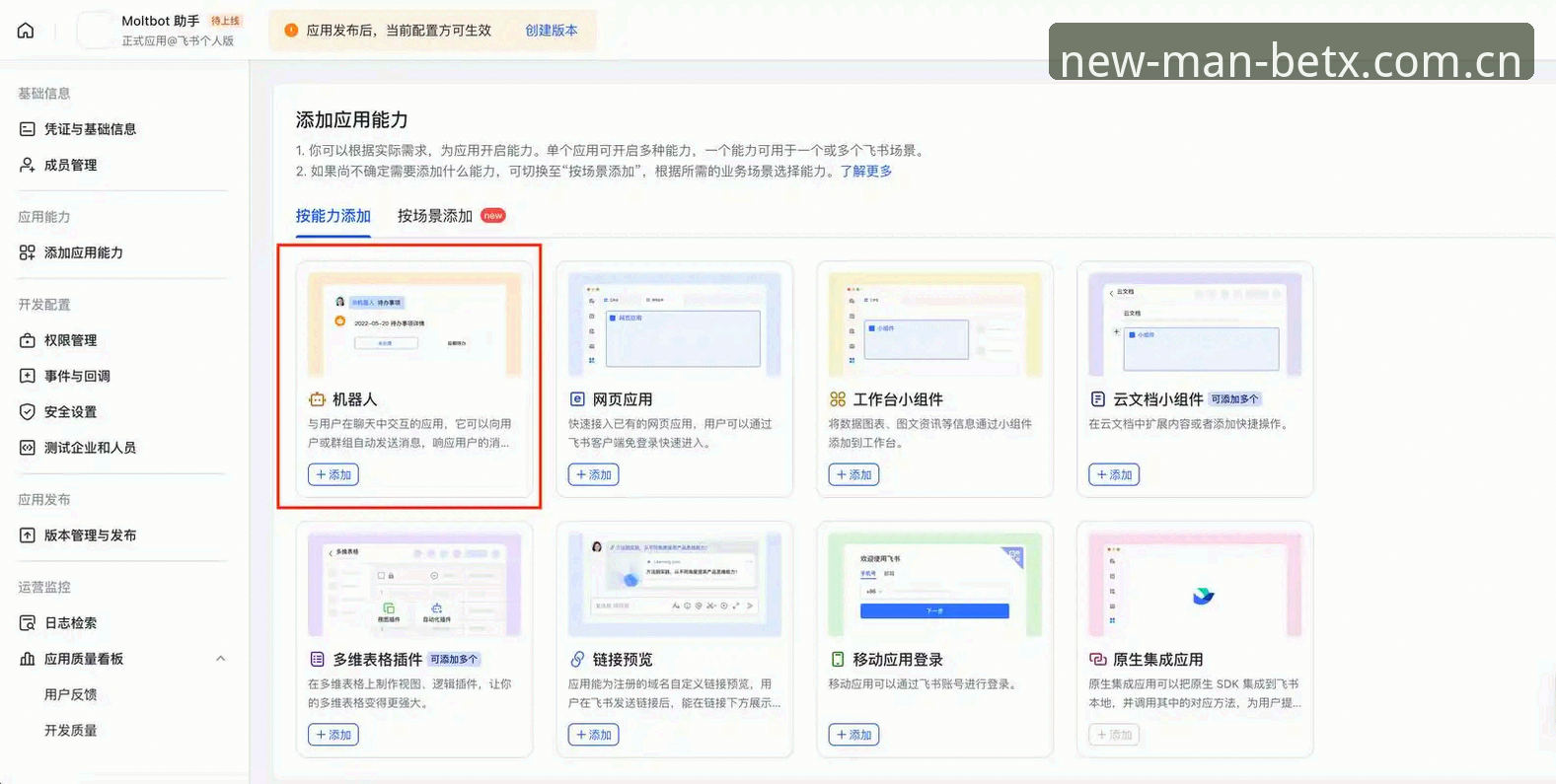Open 凭证与基础信息 sidebar icon
The image size is (1556, 784).
(28, 129)
